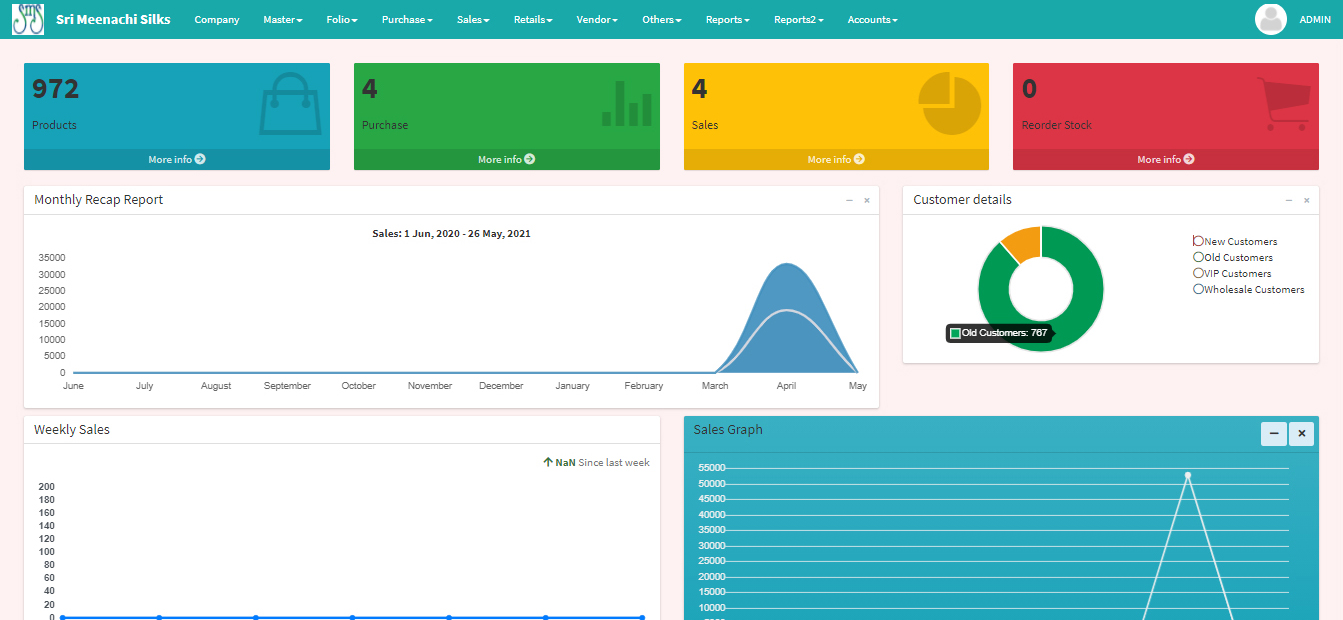1343x620 pixels.
Task: Toggle Wholesale Customers legend item
Action: (1249, 289)
